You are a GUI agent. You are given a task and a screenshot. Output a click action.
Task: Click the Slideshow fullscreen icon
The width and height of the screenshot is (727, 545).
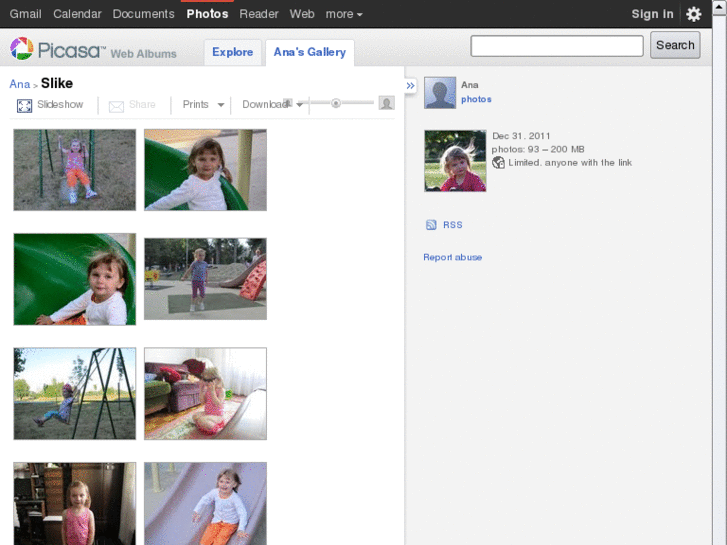point(25,105)
